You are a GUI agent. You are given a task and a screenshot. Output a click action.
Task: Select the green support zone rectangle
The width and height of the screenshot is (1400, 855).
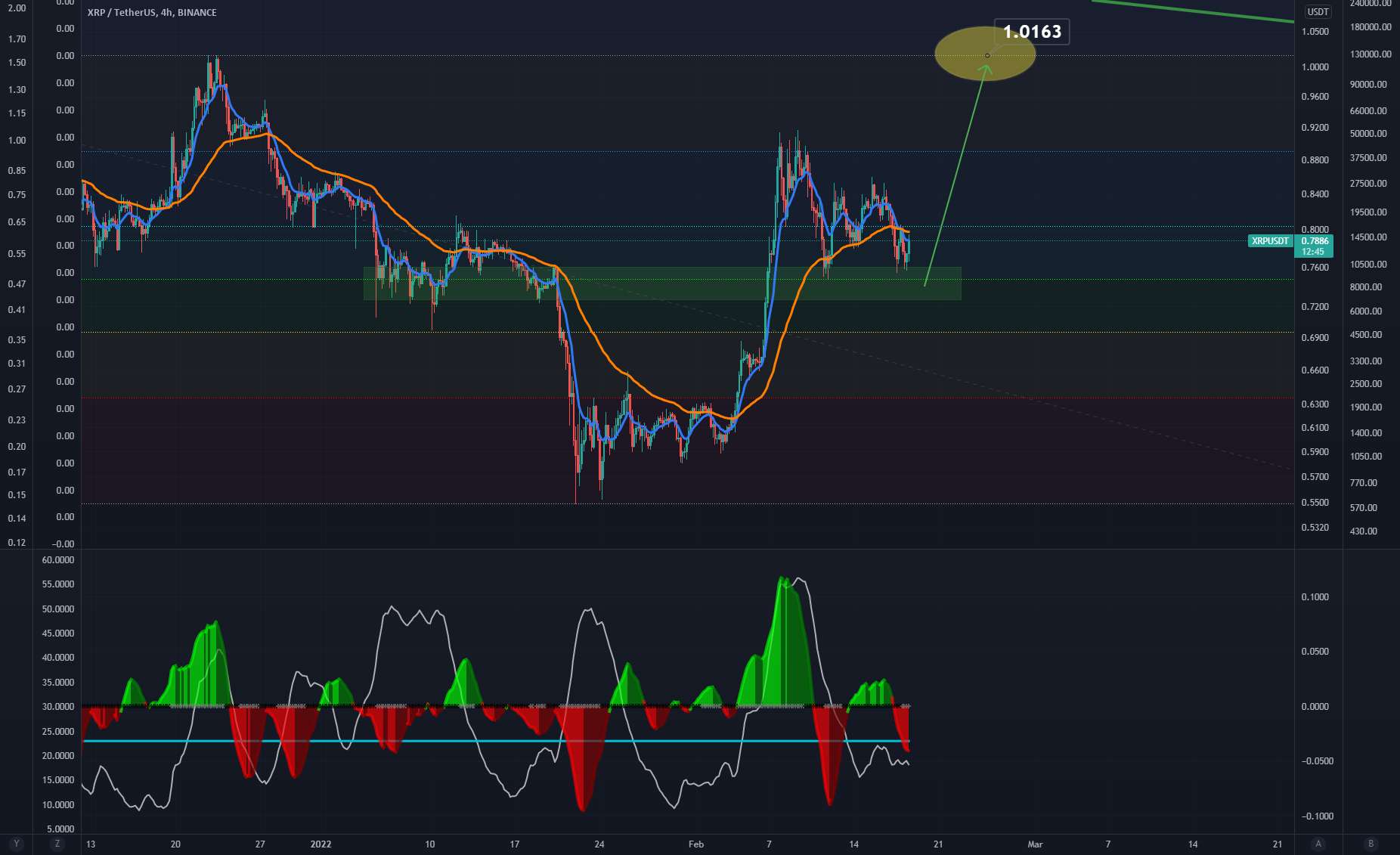point(662,283)
